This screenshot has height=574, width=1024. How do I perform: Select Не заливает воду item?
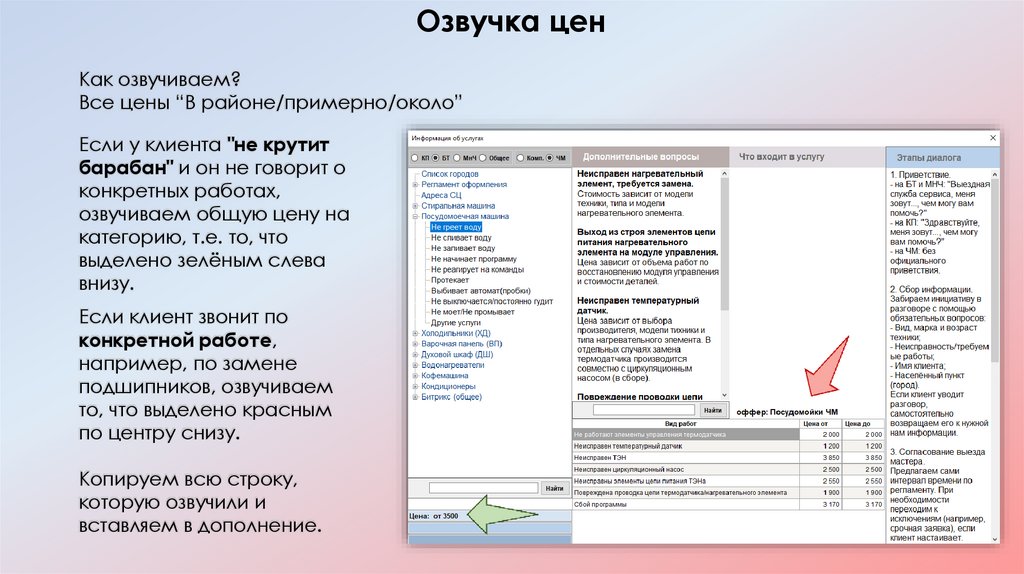[x=462, y=248]
